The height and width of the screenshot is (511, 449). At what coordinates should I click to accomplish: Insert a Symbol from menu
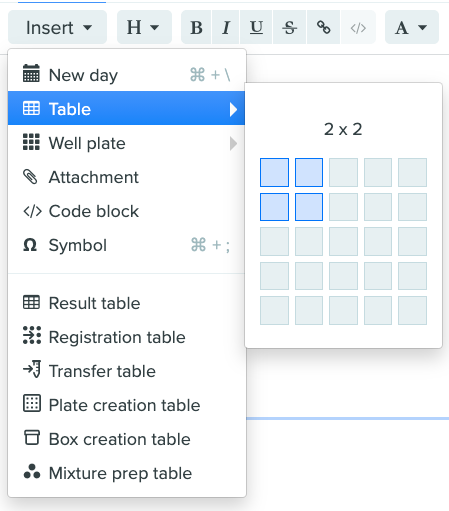click(126, 245)
